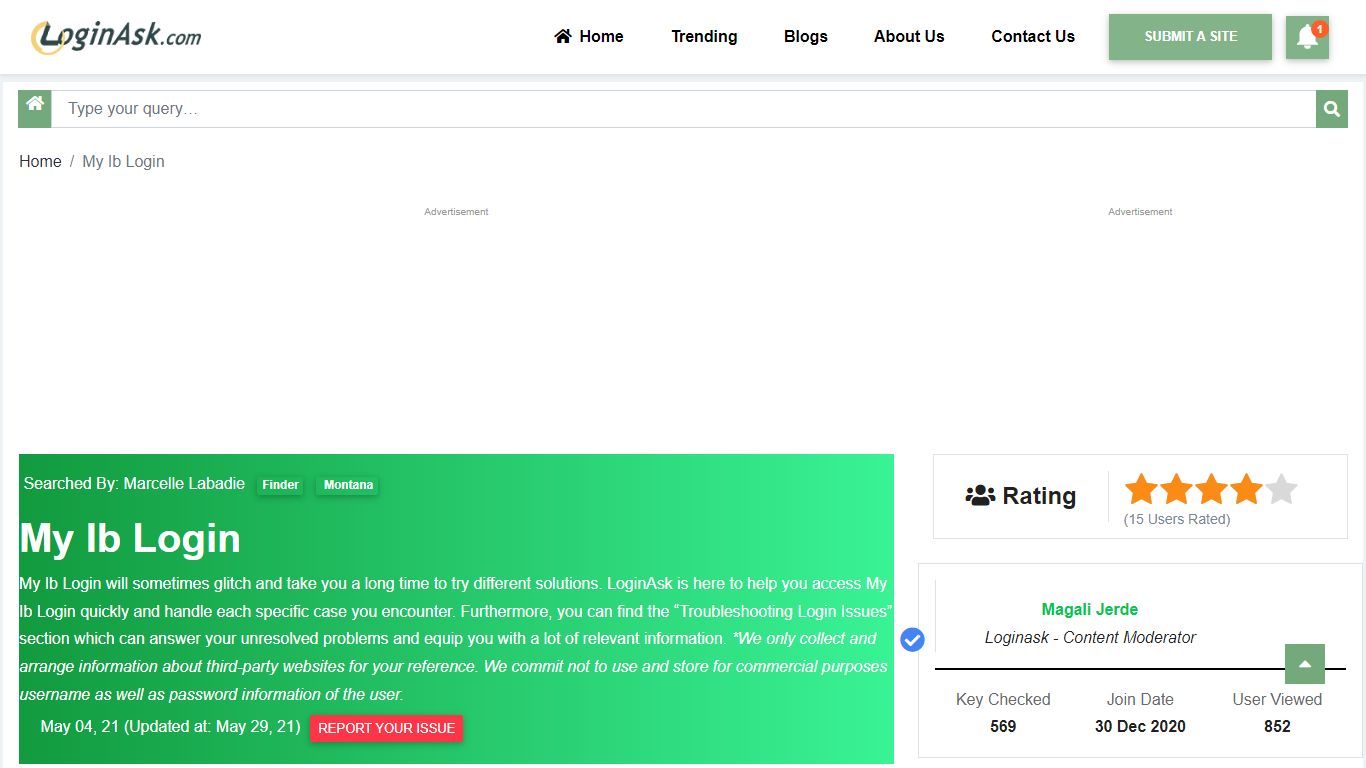The height and width of the screenshot is (768, 1366).
Task: Open Magali Jerde's moderator profile link
Action: [1089, 609]
